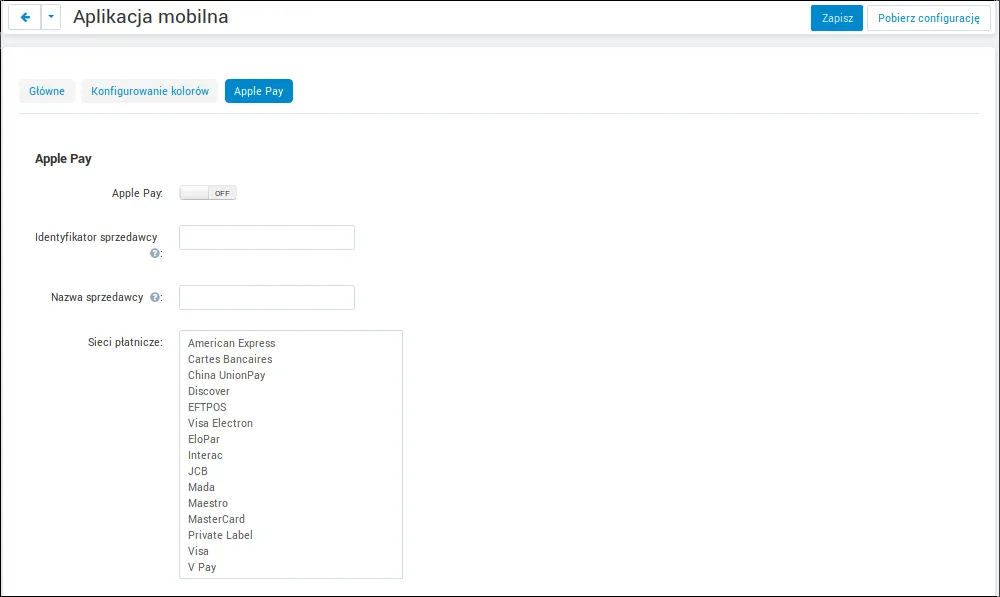Pick V Pay from networks list
The image size is (1000, 597).
(x=291, y=567)
